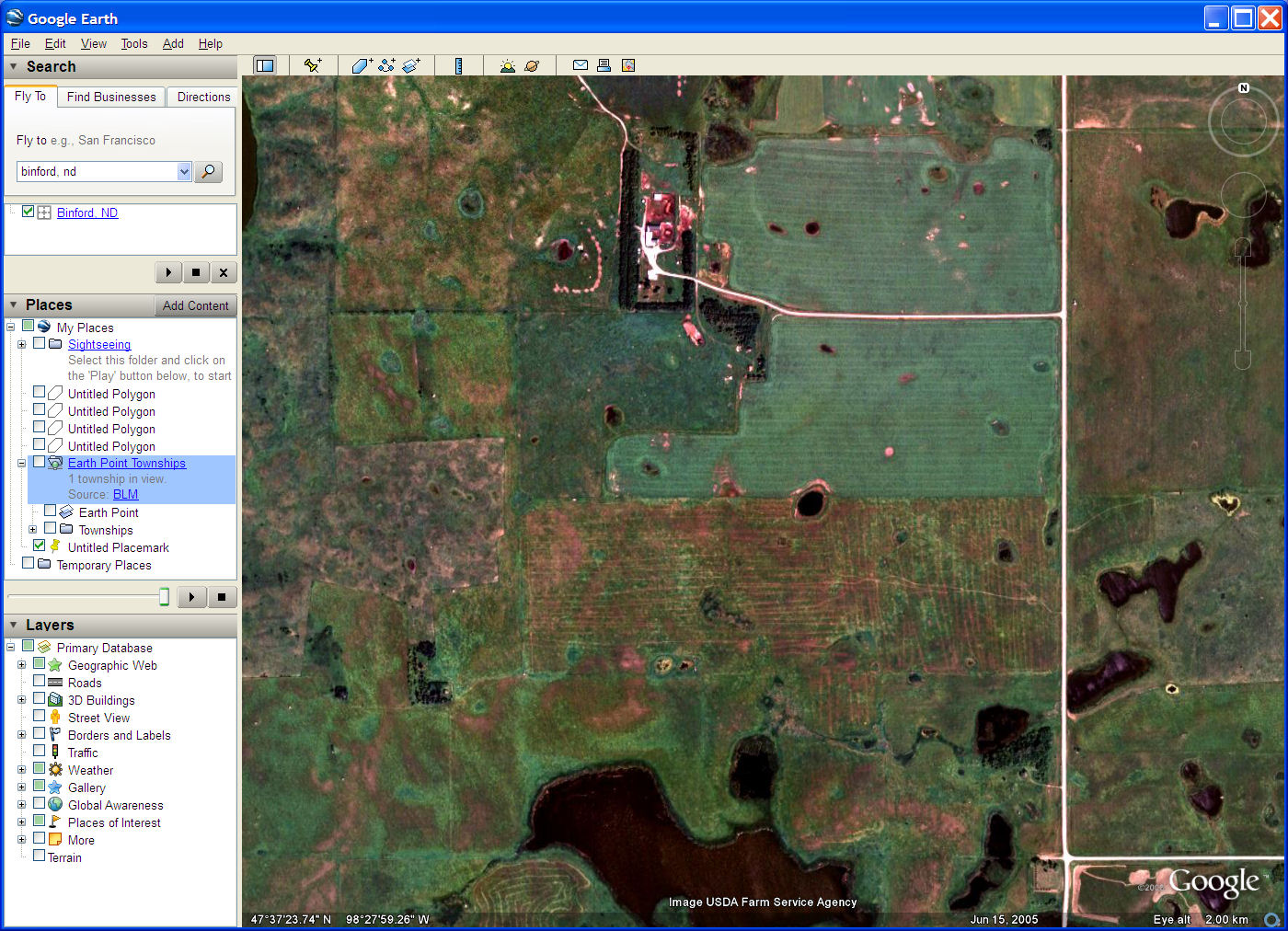This screenshot has width=1288, height=931.
Task: Check the Earth Point Townships checkbox
Action: click(39, 462)
